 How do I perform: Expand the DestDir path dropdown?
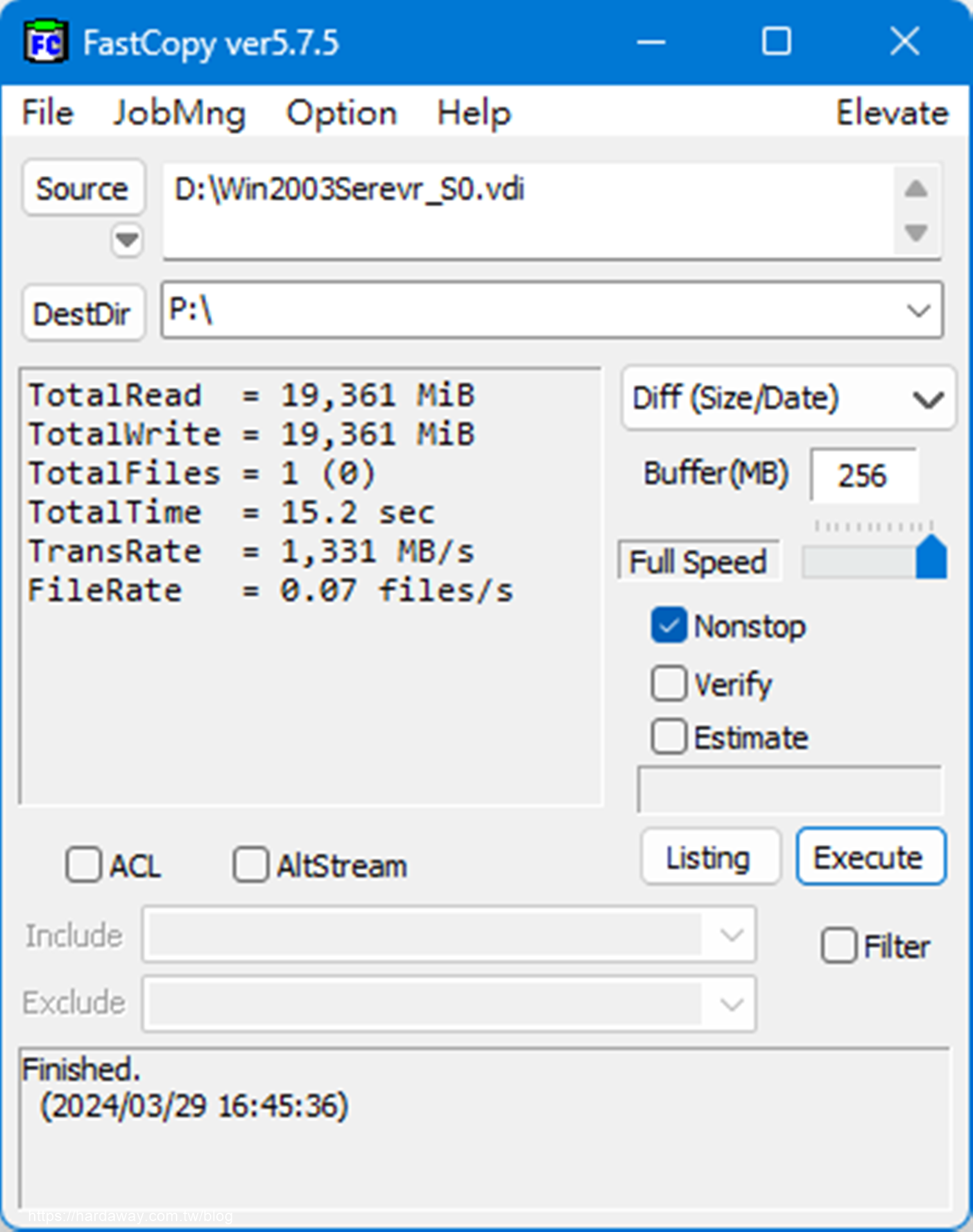click(918, 311)
